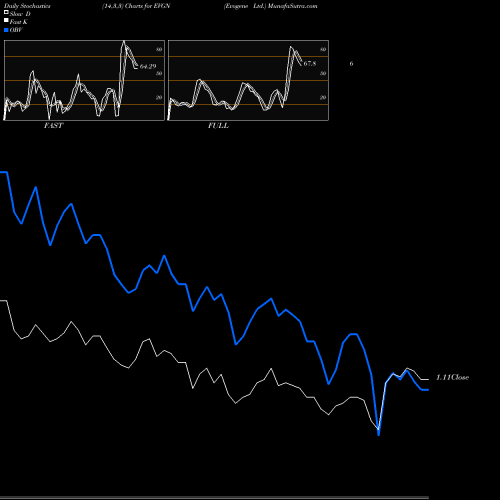Click the 50 axis label in FULL chart

[323, 73]
